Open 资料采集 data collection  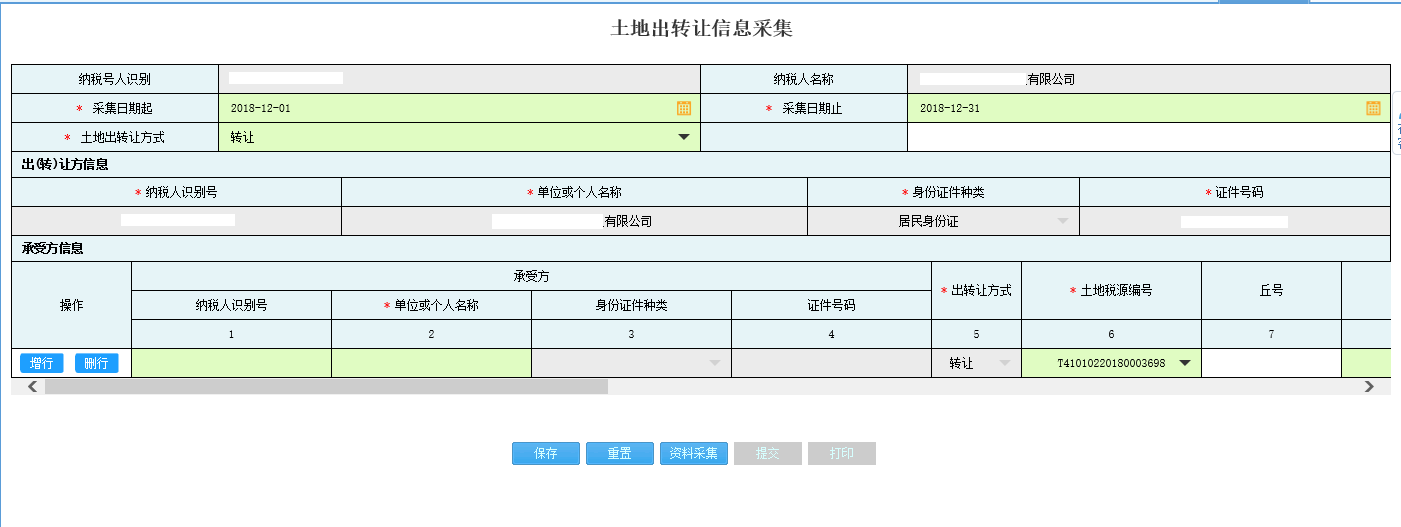pyautogui.click(x=693, y=453)
